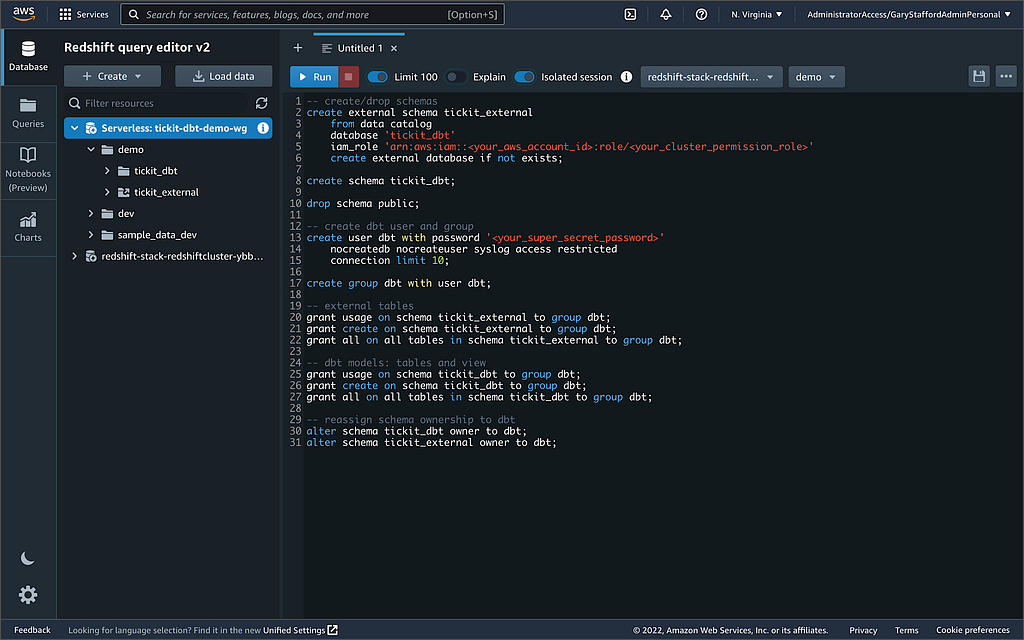This screenshot has width=1024, height=640.
Task: Open the demo database dropdown
Action: (816, 76)
